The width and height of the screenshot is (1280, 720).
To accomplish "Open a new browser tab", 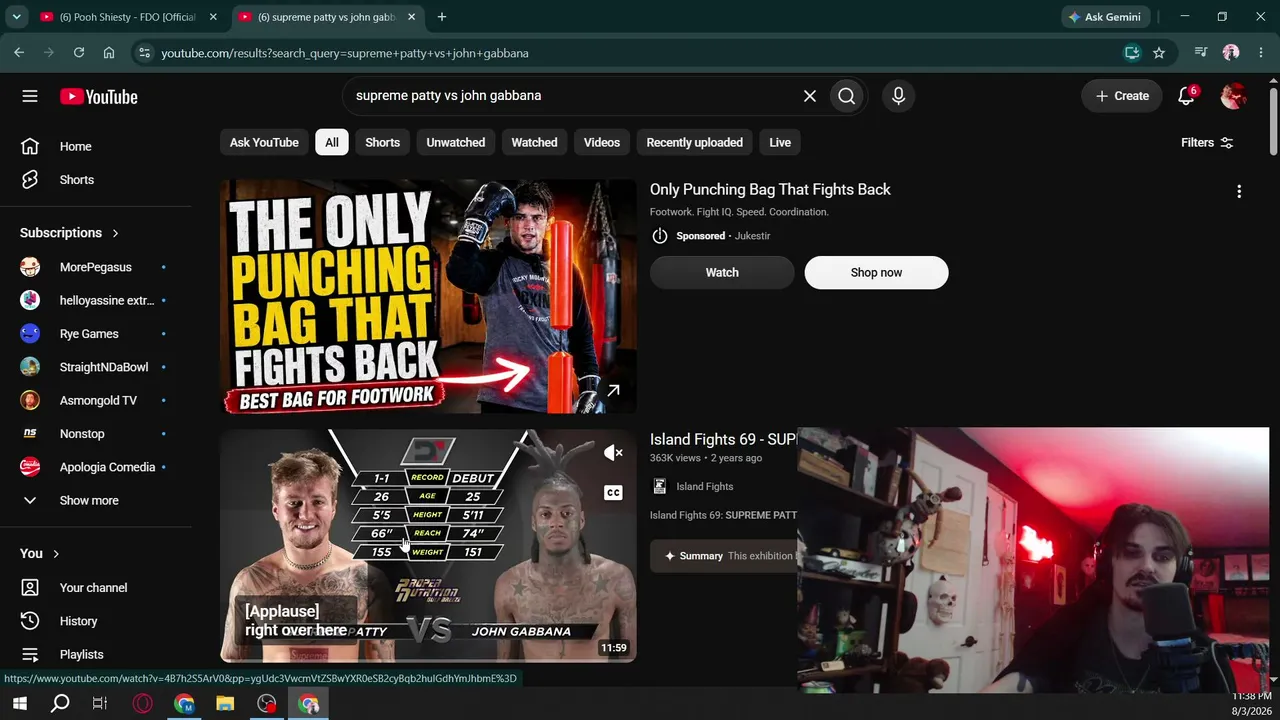I will [442, 17].
